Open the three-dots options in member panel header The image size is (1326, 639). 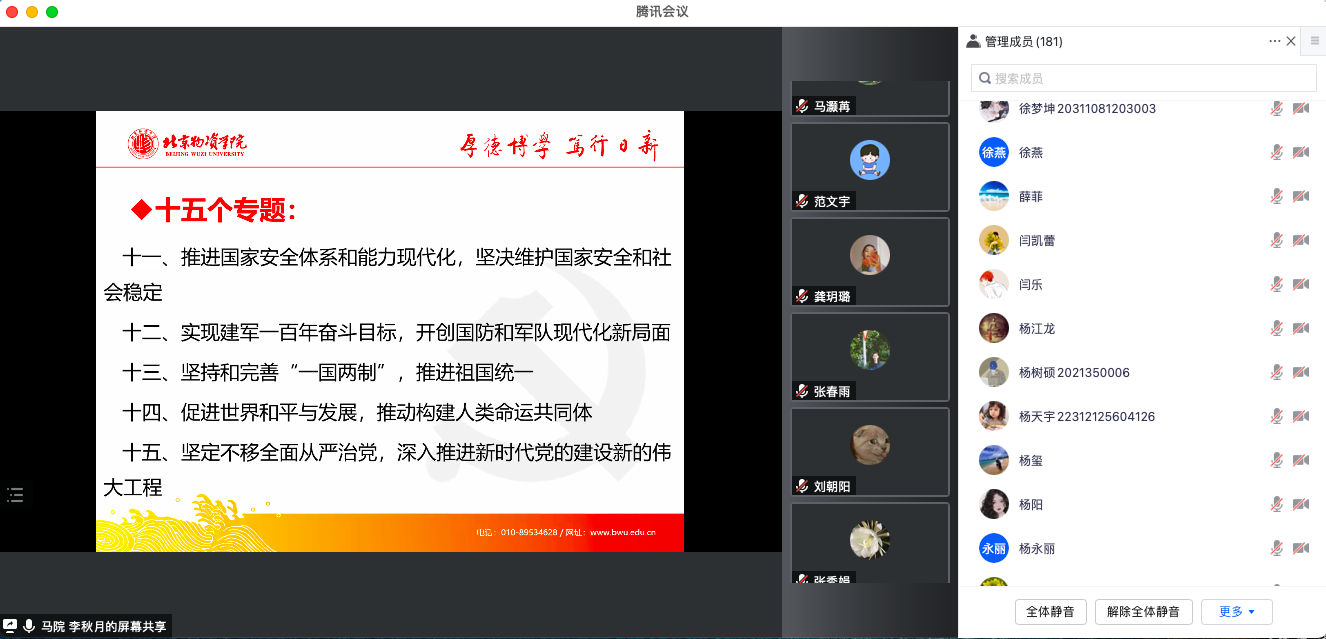pos(1274,41)
